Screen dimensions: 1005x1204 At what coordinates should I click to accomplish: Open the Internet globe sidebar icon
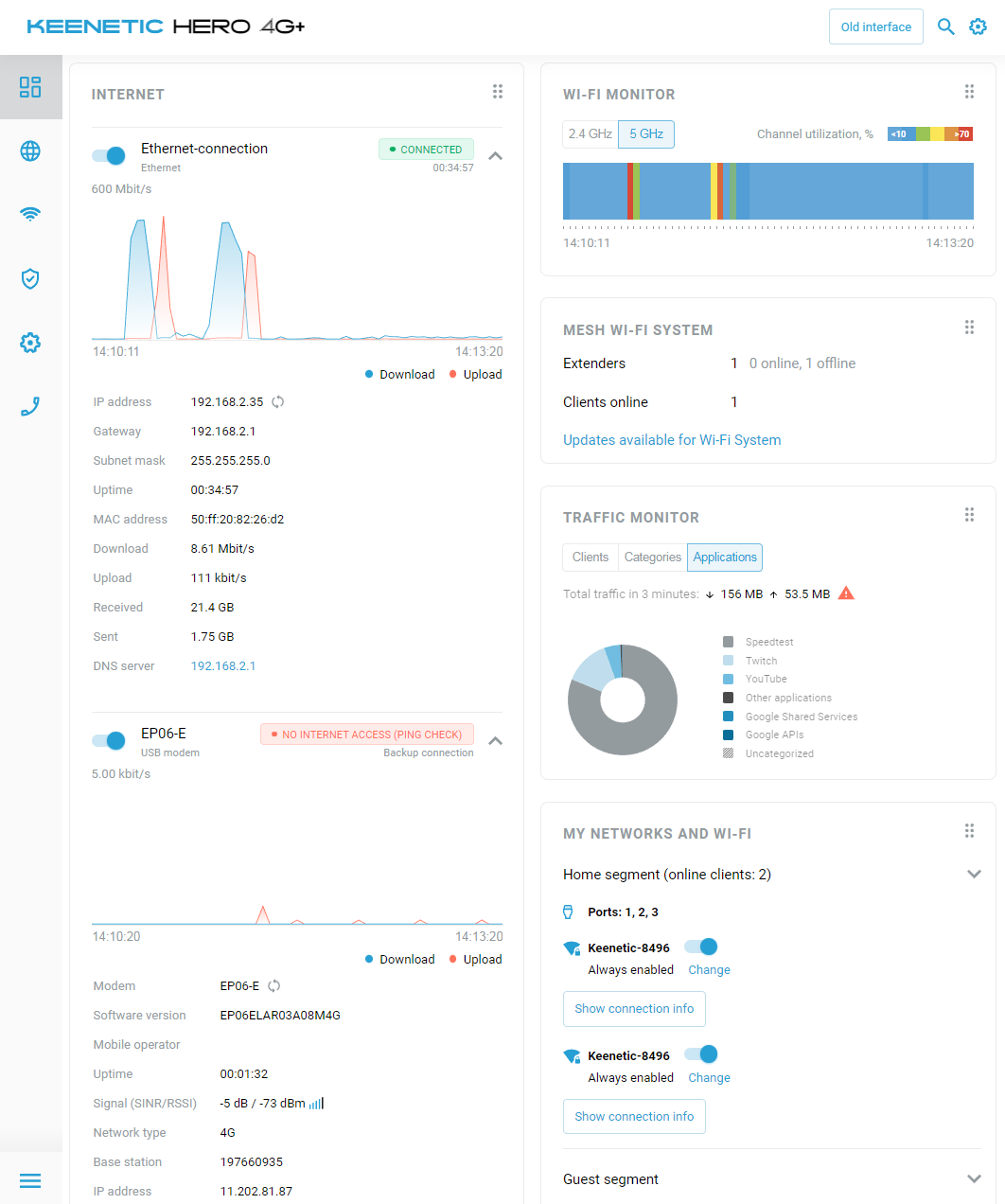[30, 151]
